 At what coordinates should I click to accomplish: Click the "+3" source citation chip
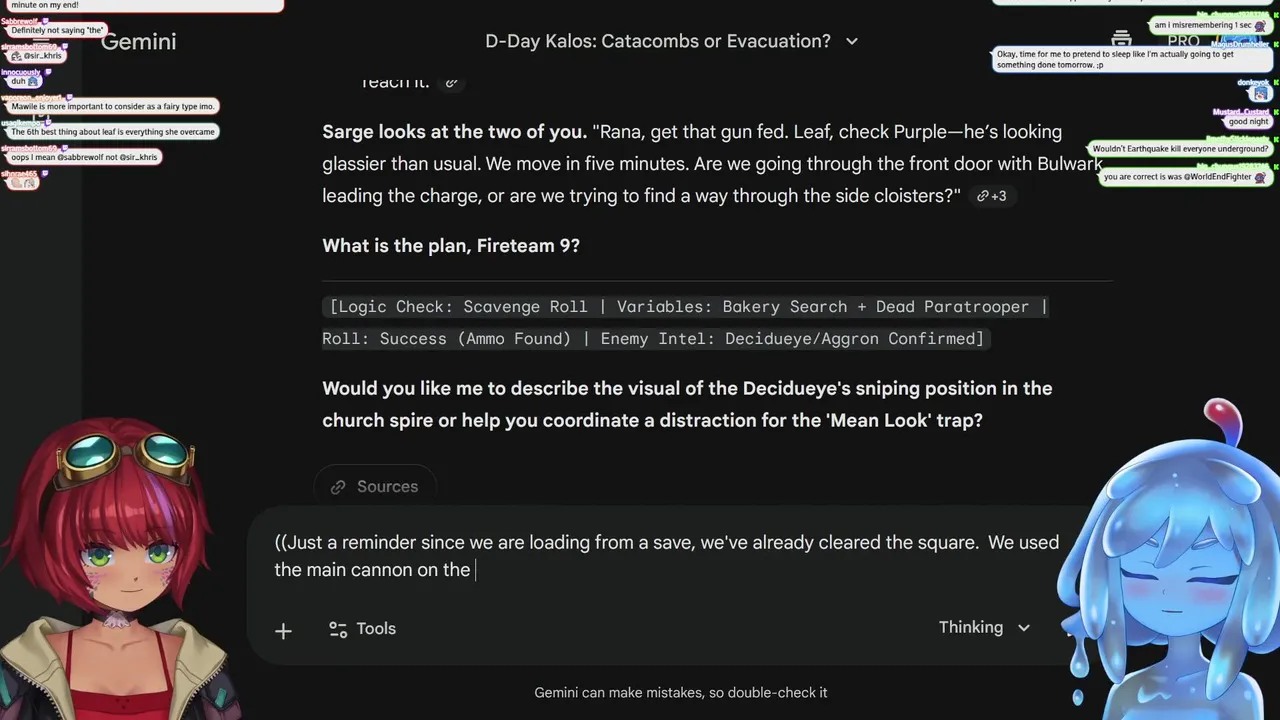992,196
